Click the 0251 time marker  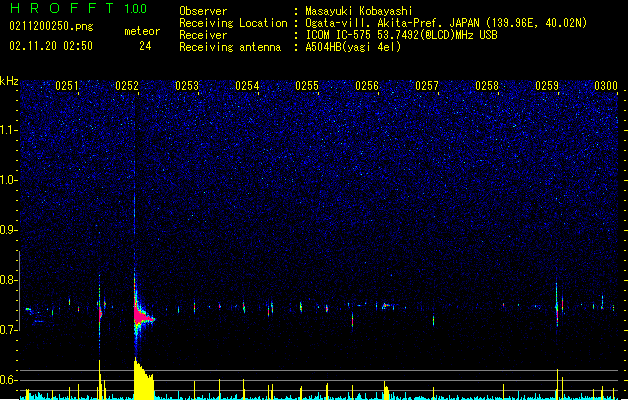coord(67,86)
